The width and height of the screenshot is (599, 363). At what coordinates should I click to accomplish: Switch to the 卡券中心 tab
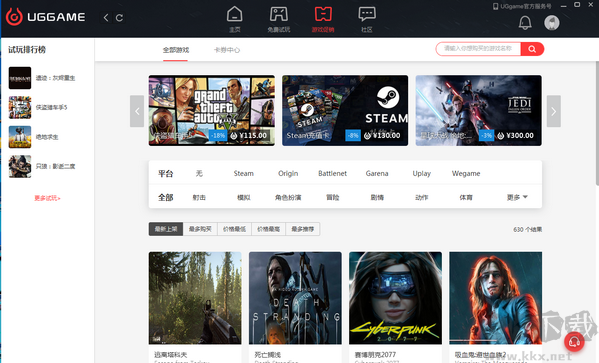(227, 50)
